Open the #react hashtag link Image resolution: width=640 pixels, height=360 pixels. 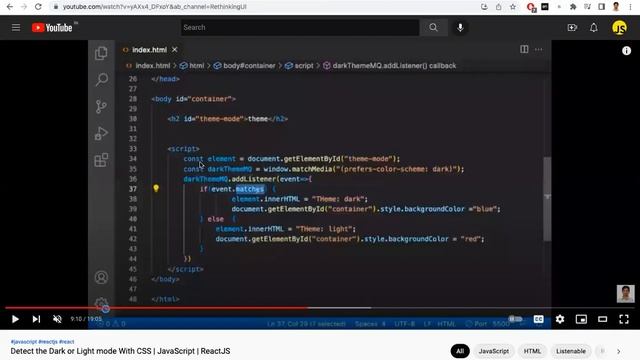point(67,342)
